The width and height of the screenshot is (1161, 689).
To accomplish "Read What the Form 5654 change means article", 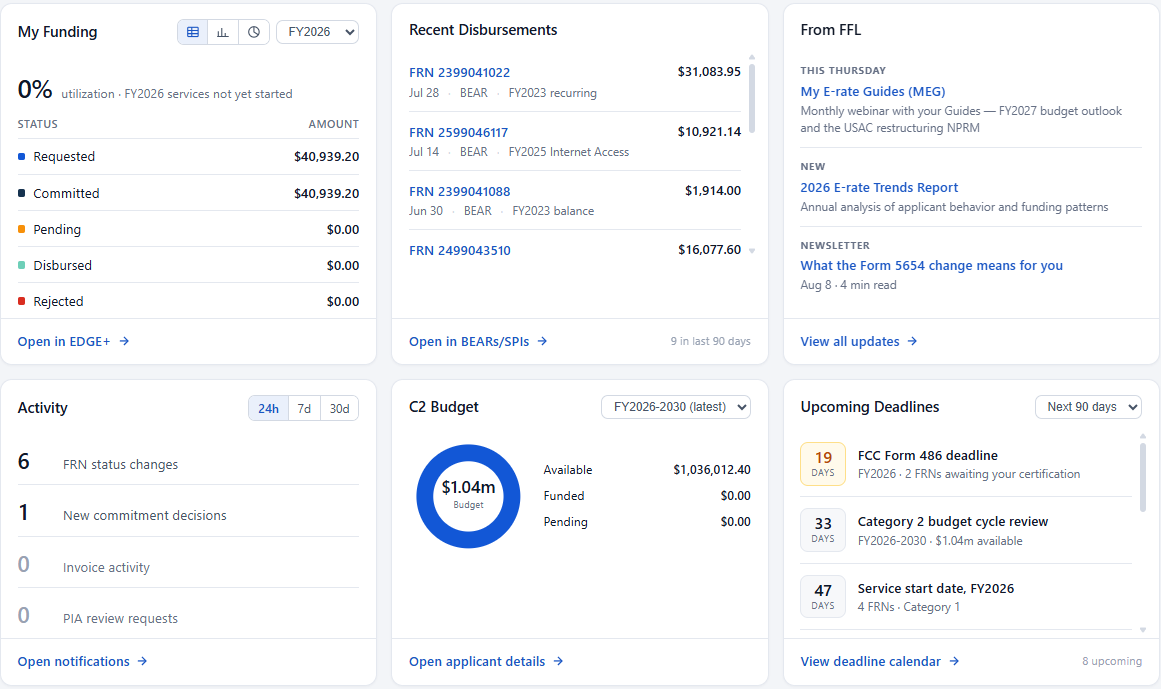I will [x=931, y=266].
